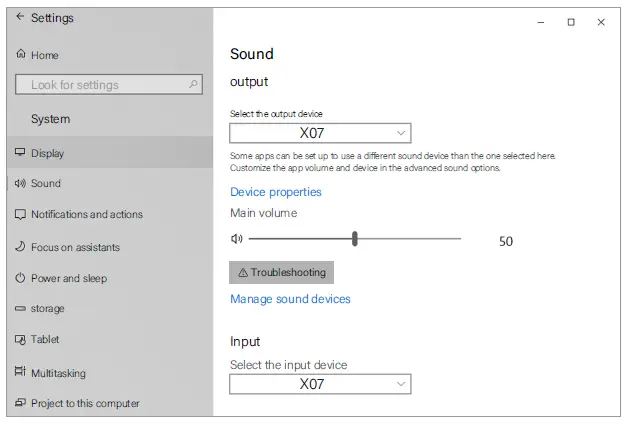Click the Multitasking icon
Screen dimensions: 629x424
pos(20,373)
